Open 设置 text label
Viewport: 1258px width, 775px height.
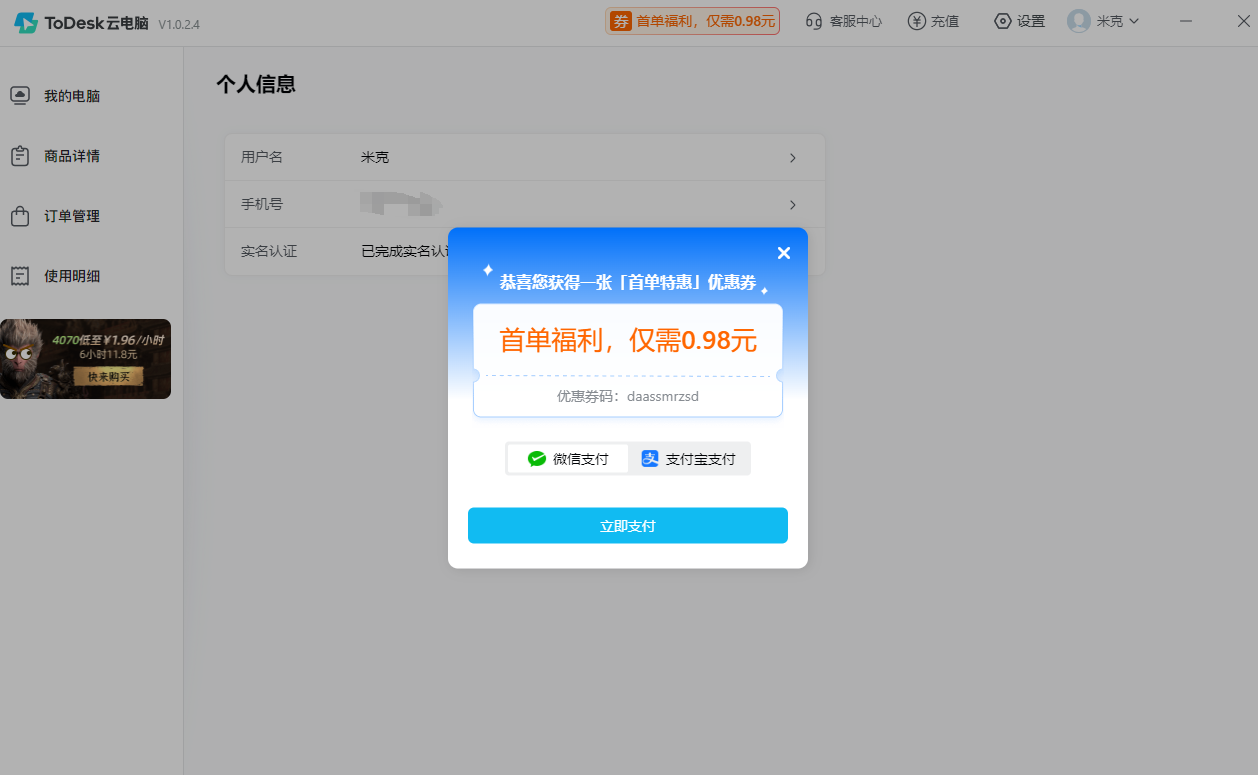coord(1031,21)
